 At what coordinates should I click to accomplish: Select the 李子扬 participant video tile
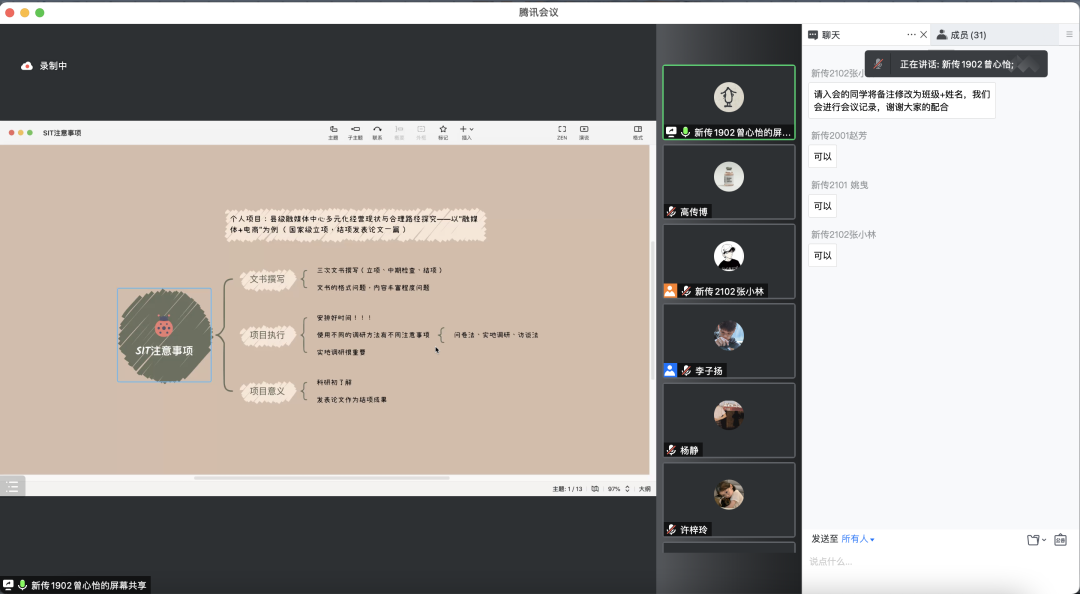729,341
